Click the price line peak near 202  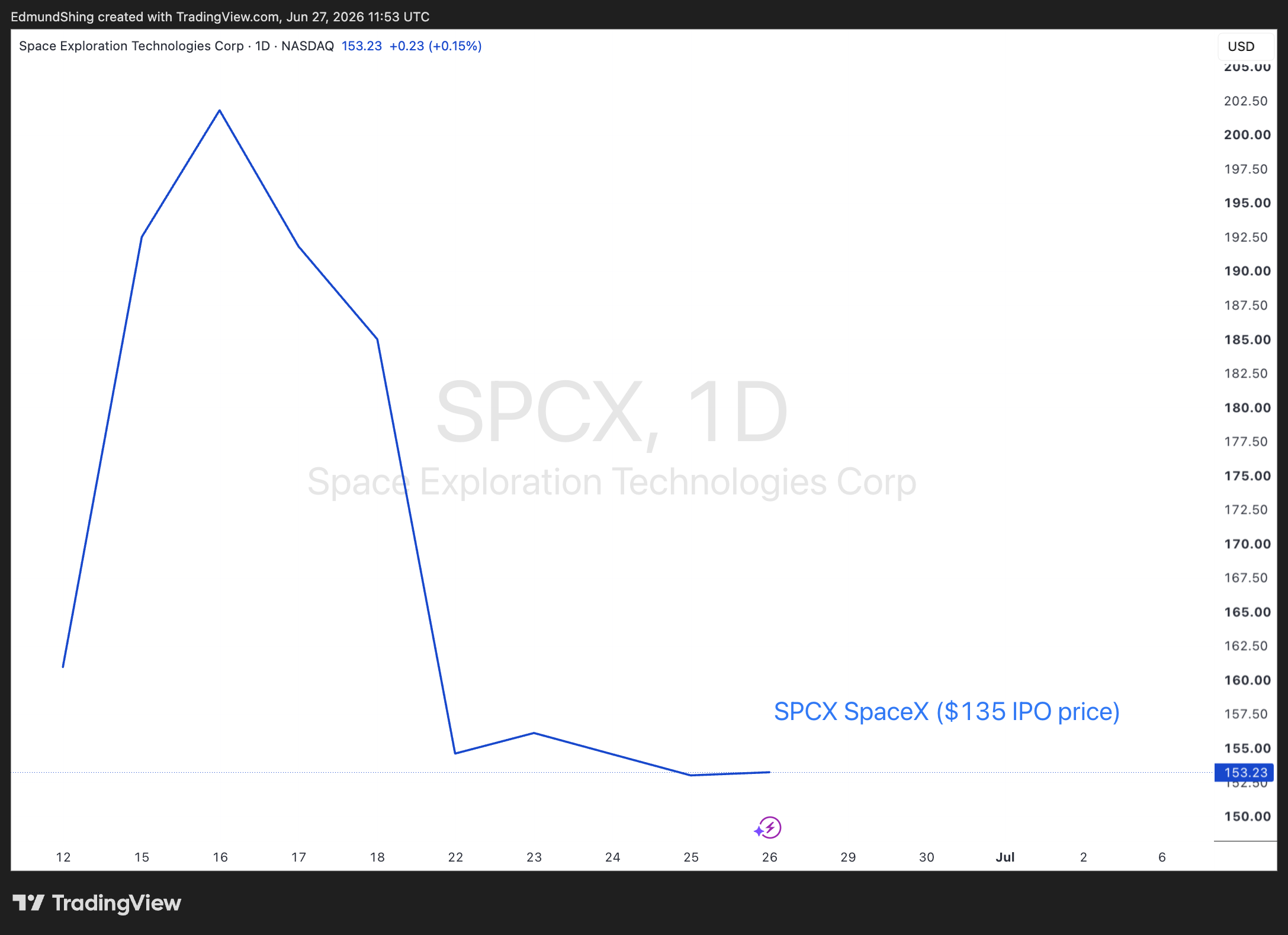pyautogui.click(x=220, y=111)
